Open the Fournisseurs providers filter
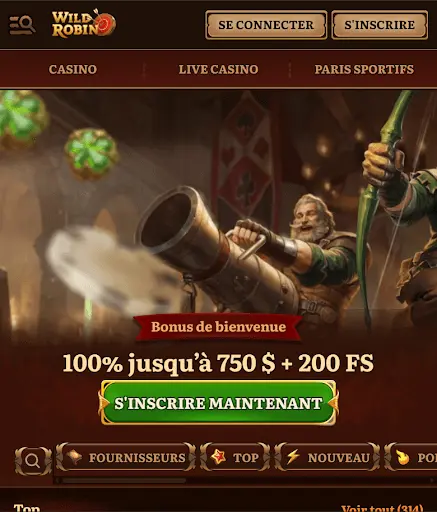The height and width of the screenshot is (512, 437). [x=126, y=457]
